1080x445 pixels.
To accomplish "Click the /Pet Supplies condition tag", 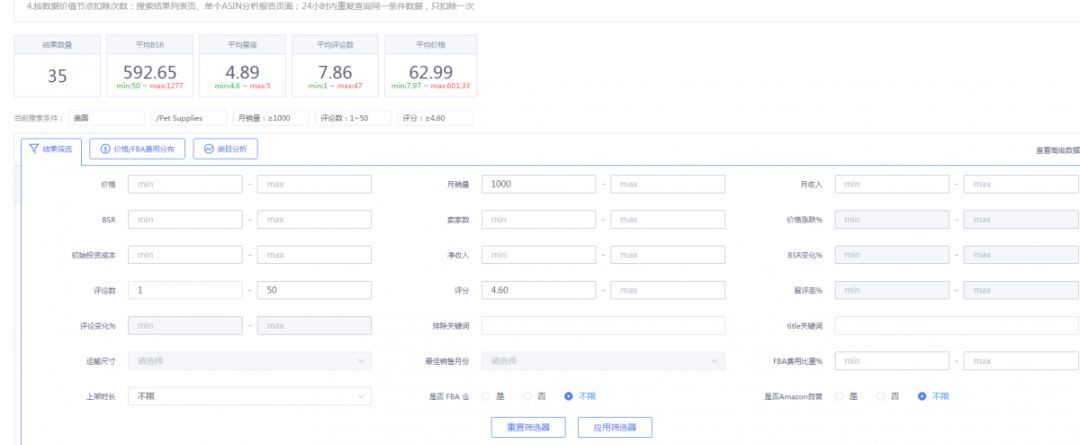I will [x=188, y=118].
